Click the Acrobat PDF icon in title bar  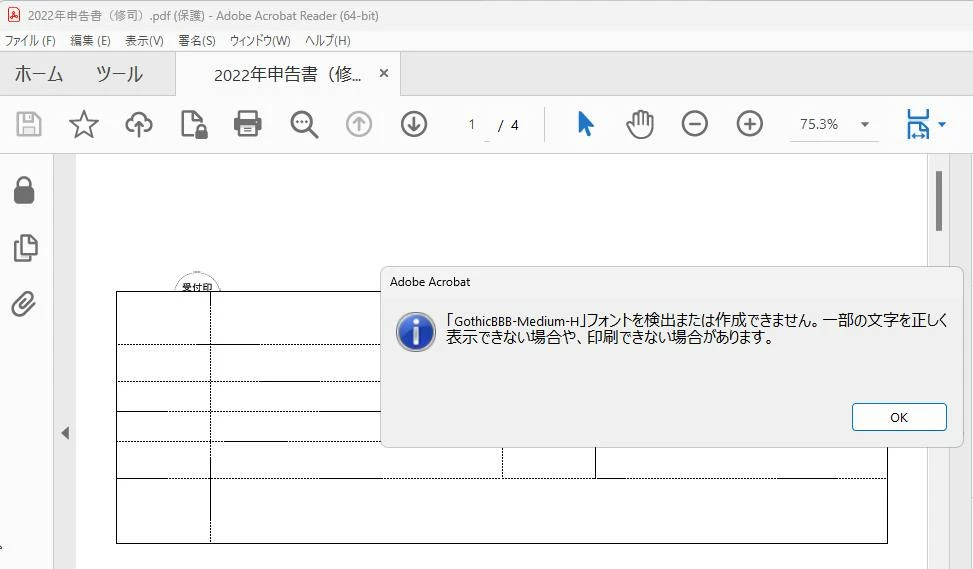tap(14, 15)
